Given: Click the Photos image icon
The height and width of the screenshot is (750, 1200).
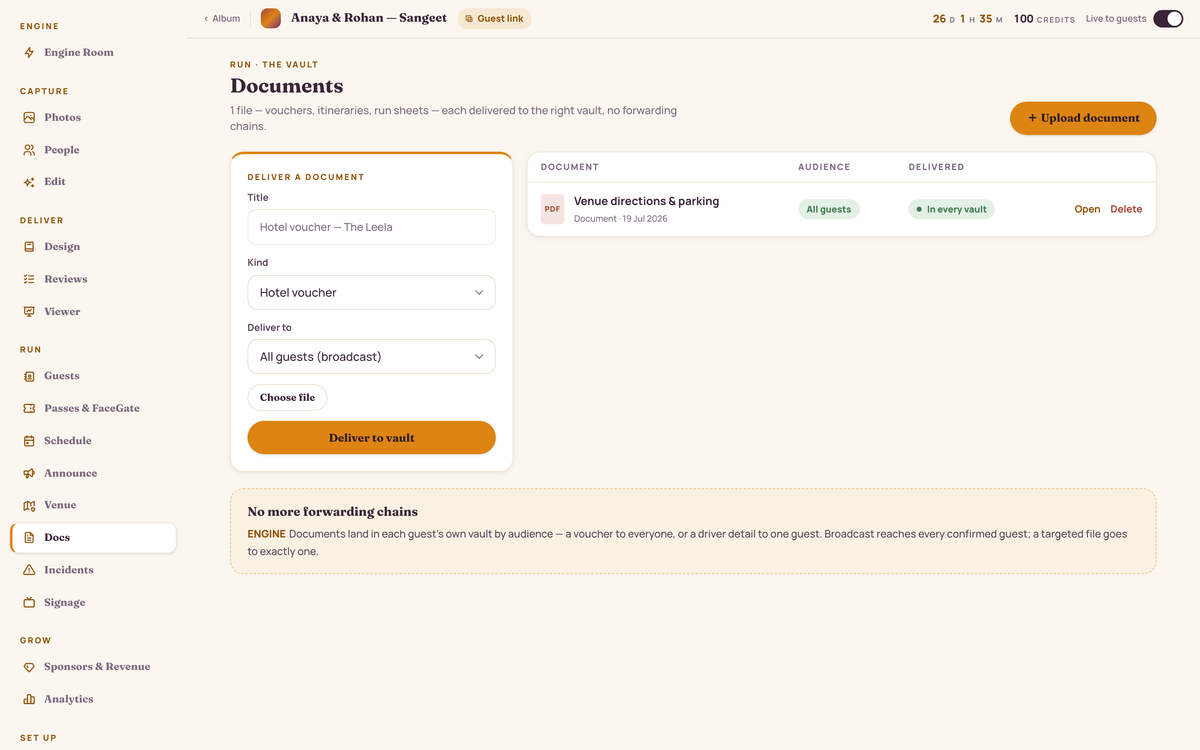Looking at the screenshot, I should tap(29, 117).
